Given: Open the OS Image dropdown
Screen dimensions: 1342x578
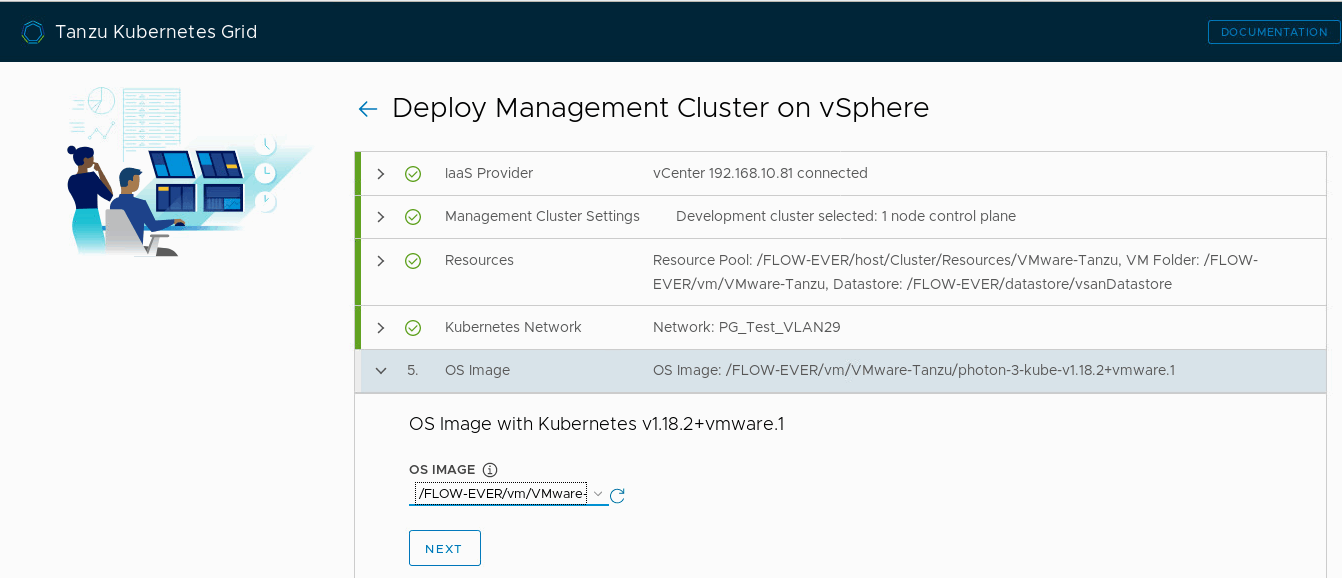Looking at the screenshot, I should click(x=508, y=494).
